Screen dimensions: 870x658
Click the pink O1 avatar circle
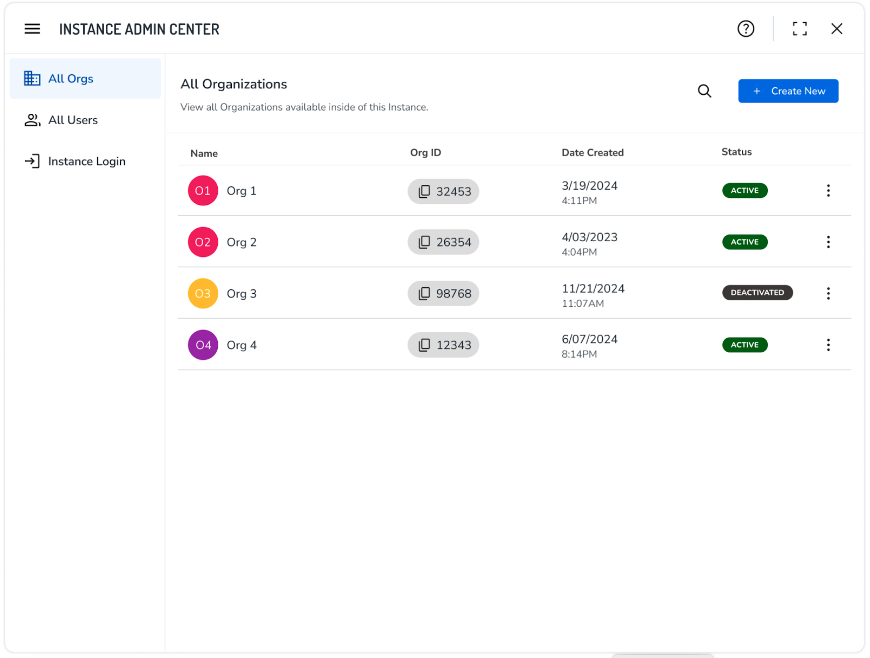click(203, 190)
